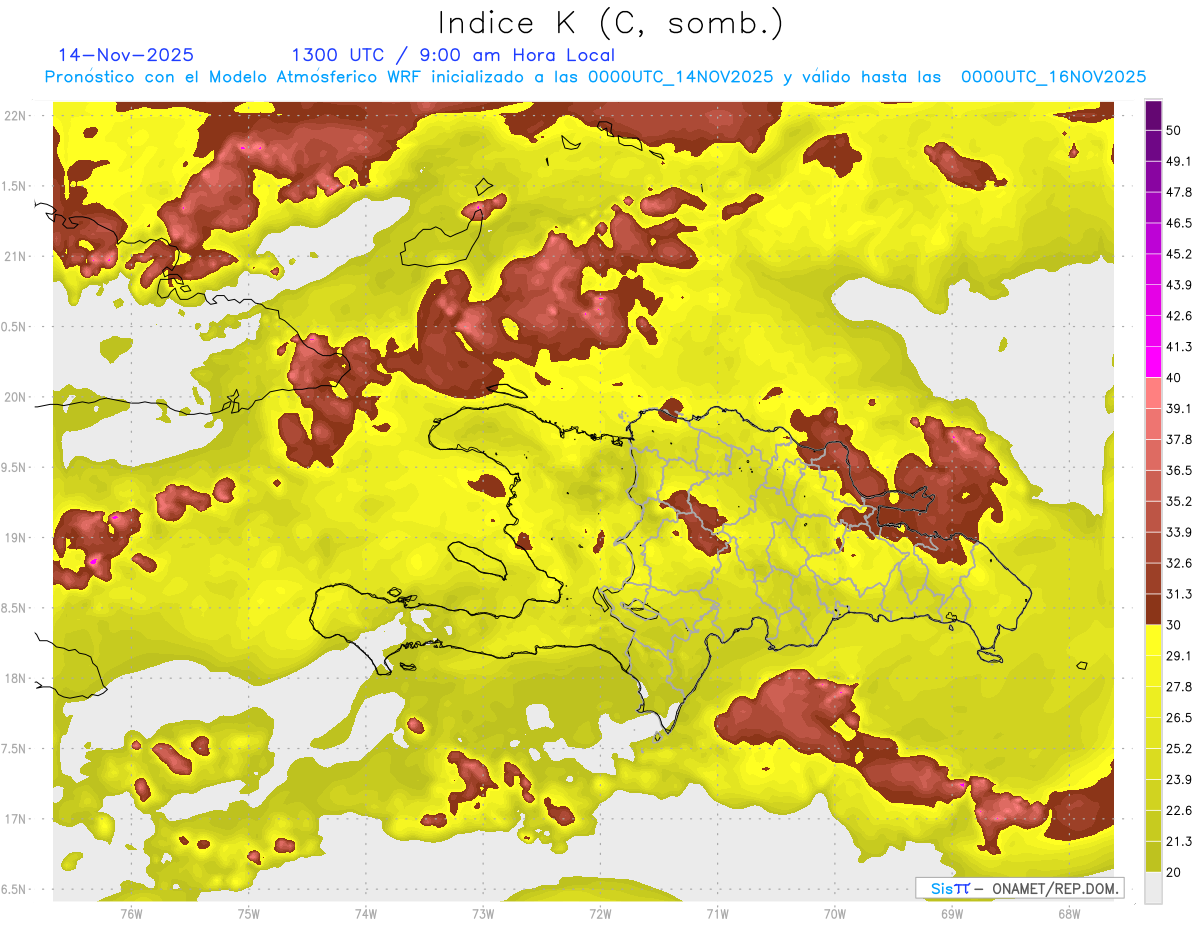Click the '76W' longitude label
Viewport: 1200px width, 927px height.
coord(131,913)
